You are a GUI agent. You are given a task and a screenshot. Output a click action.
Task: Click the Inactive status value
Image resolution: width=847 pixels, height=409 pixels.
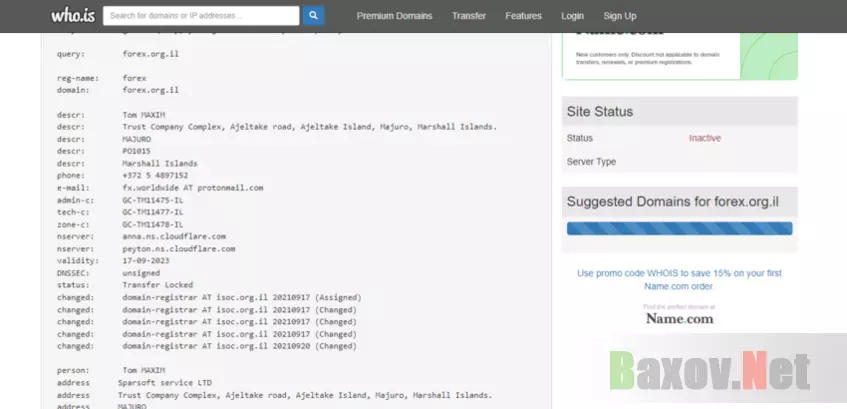[x=704, y=138]
